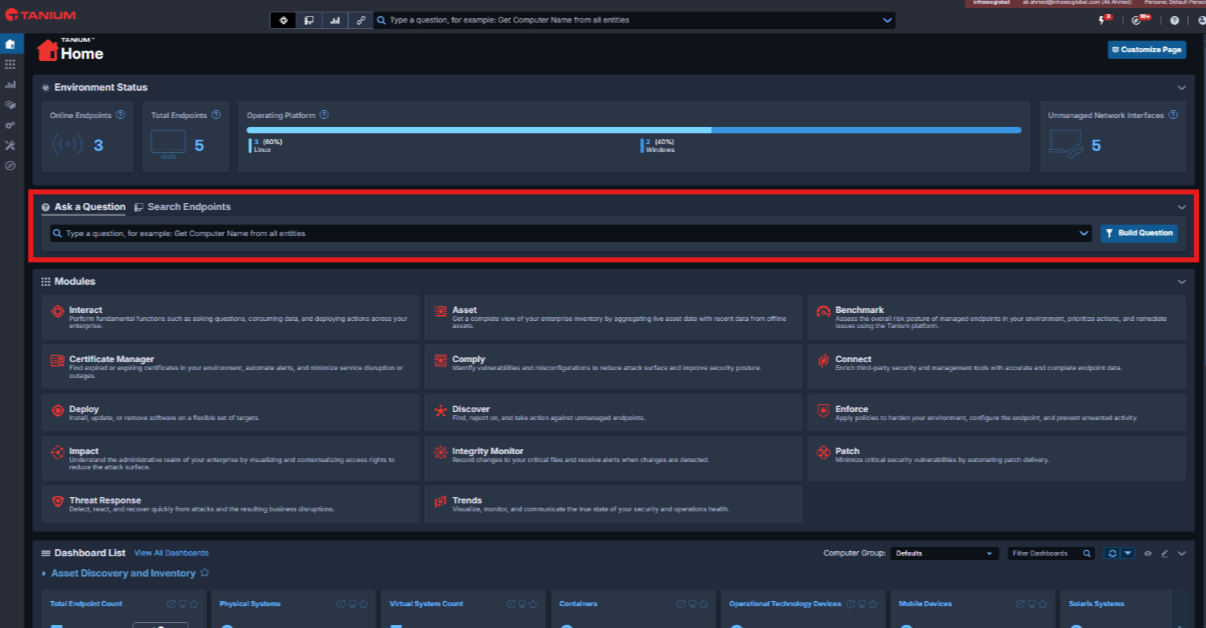1206x628 pixels.
Task: Click the Customize Page button
Action: pyautogui.click(x=1147, y=49)
